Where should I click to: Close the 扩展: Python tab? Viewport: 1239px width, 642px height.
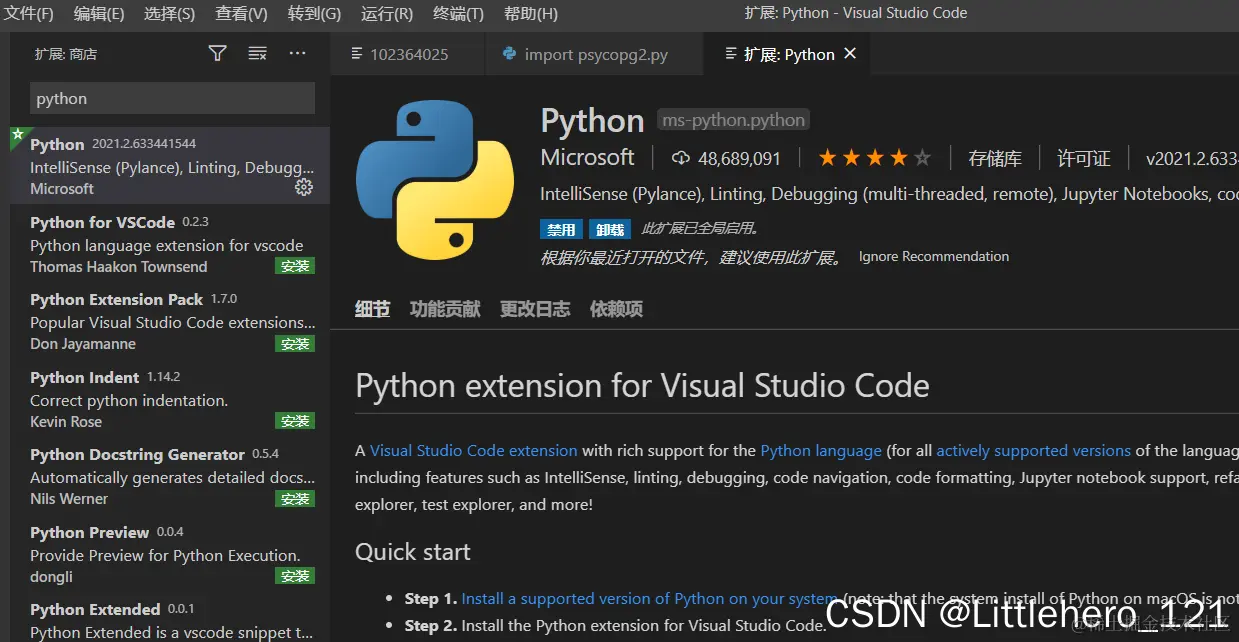tap(850, 53)
